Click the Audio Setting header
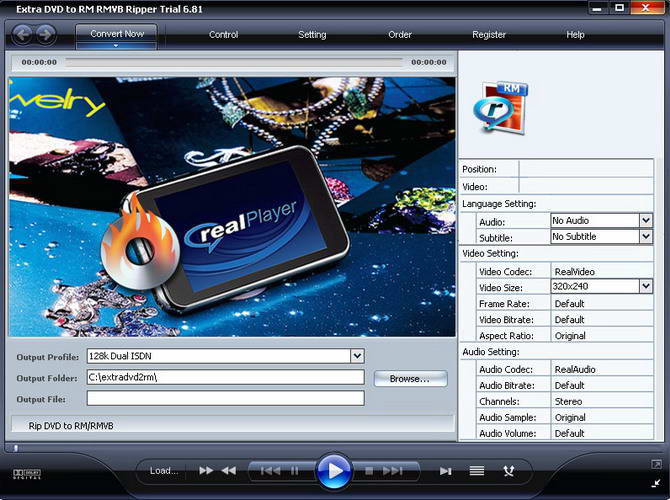This screenshot has width=670, height=500. click(491, 352)
